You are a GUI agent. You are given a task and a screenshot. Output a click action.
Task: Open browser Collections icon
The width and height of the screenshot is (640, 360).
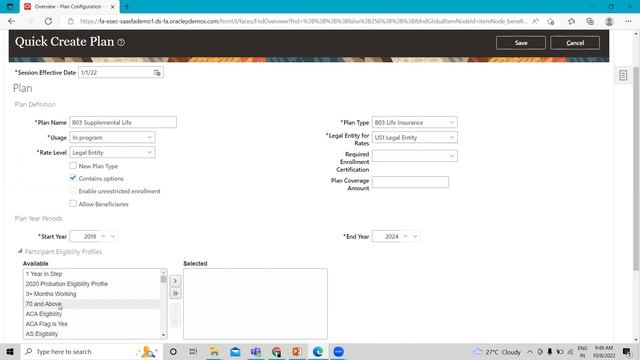(590, 21)
